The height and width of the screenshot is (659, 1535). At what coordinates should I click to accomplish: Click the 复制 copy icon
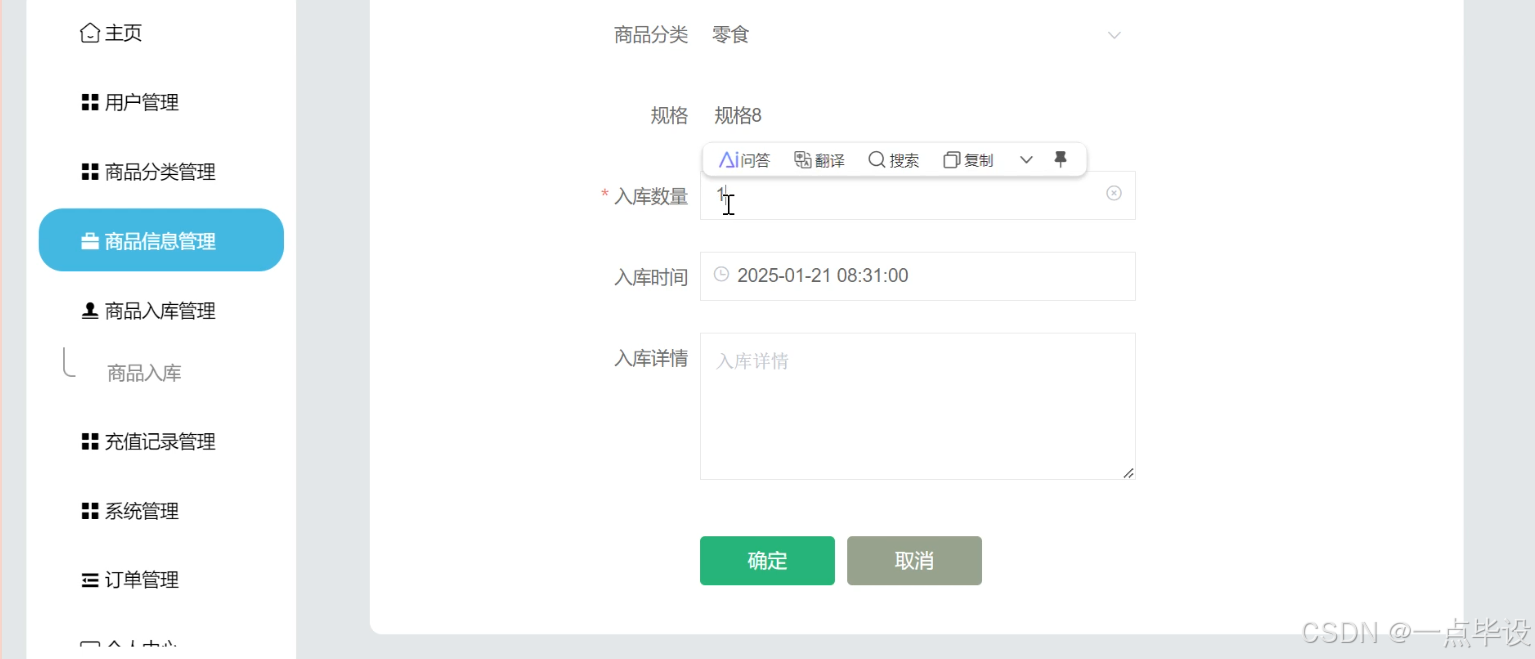click(951, 159)
